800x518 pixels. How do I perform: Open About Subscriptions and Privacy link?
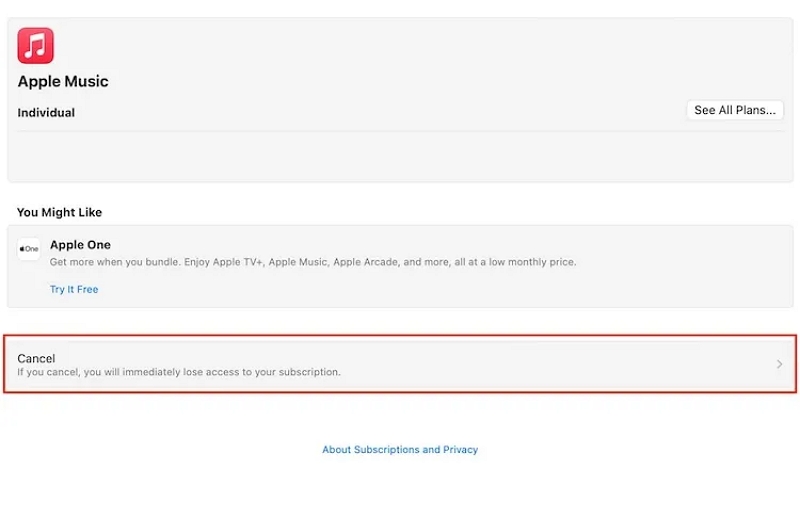[400, 450]
